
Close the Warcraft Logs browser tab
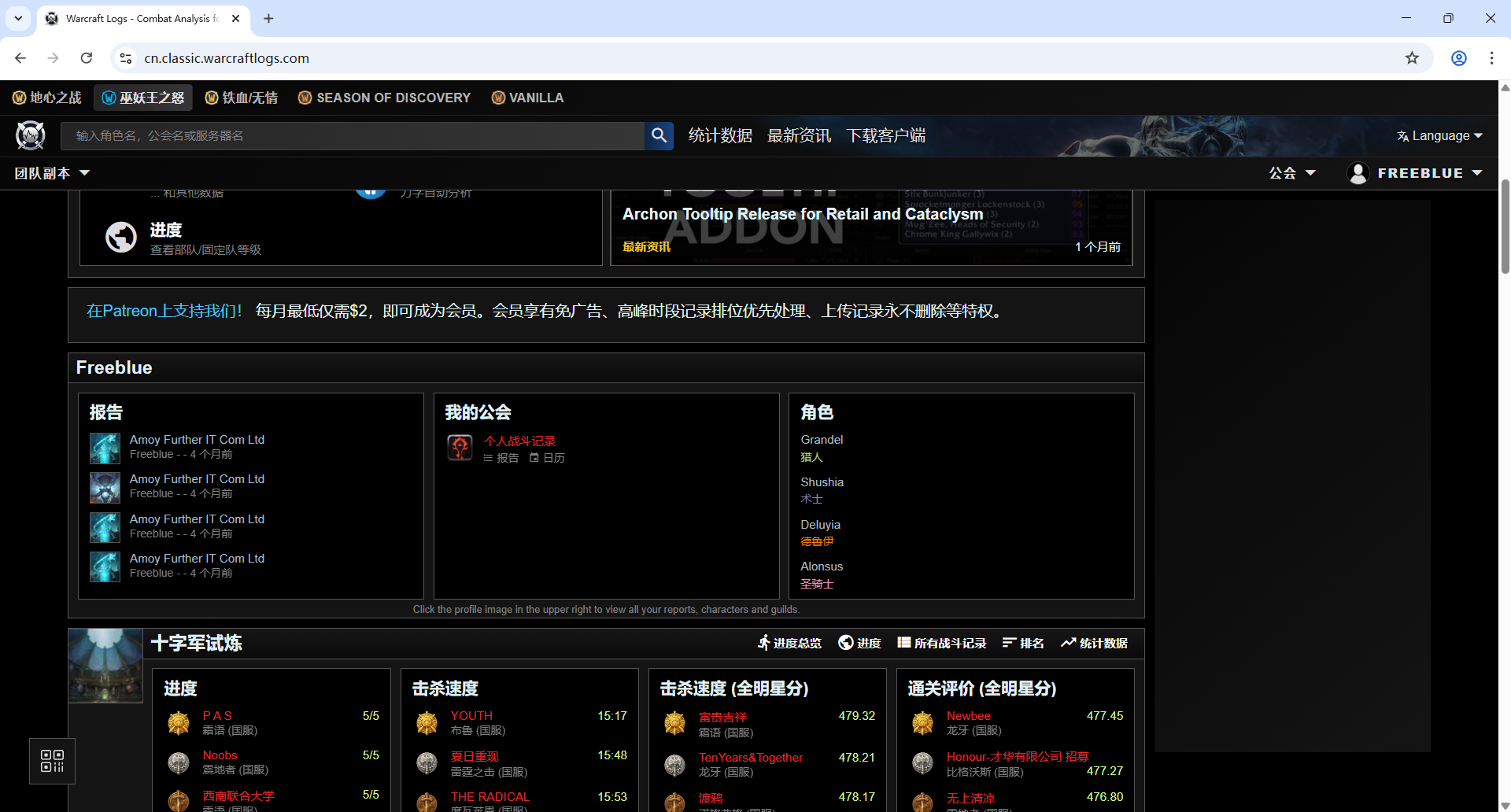tap(235, 18)
